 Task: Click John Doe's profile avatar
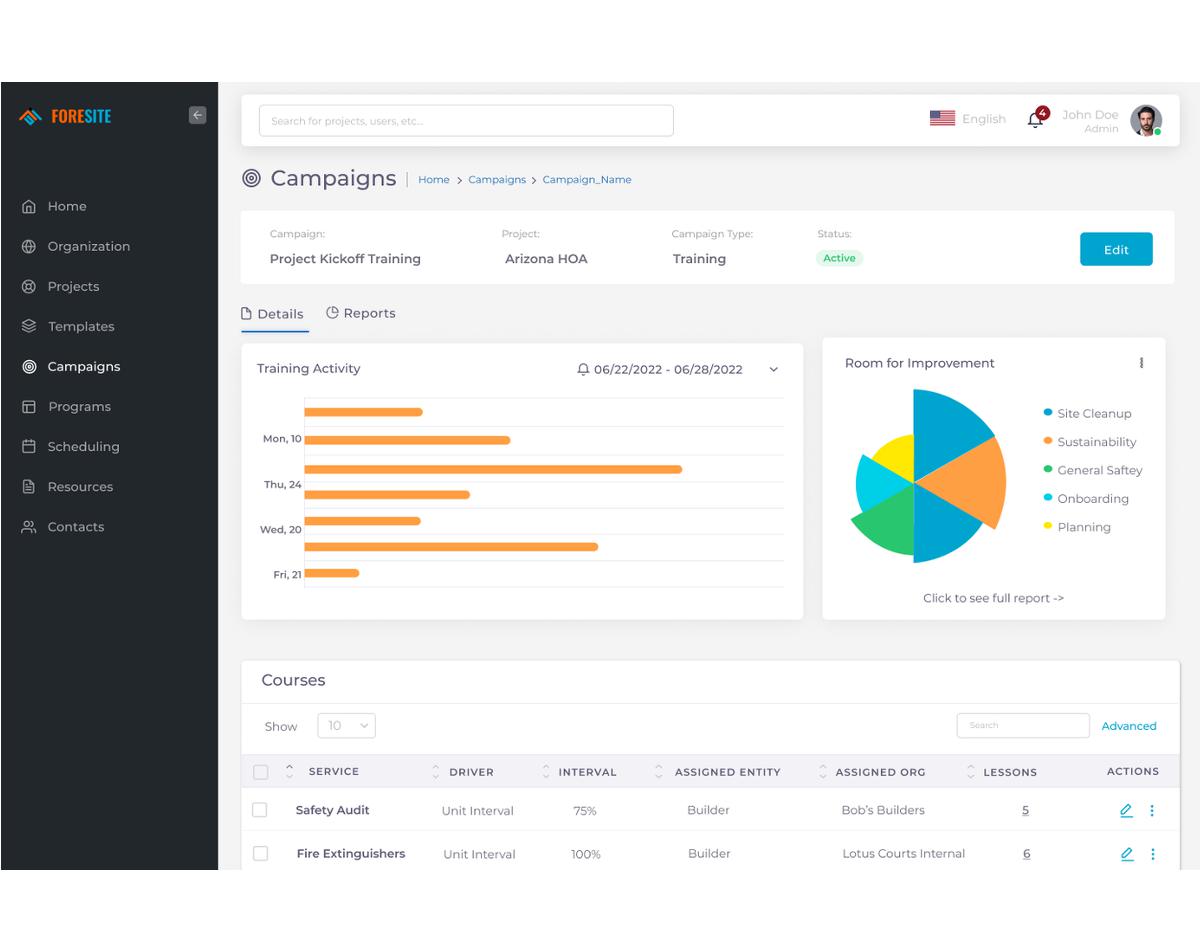pyautogui.click(x=1145, y=120)
